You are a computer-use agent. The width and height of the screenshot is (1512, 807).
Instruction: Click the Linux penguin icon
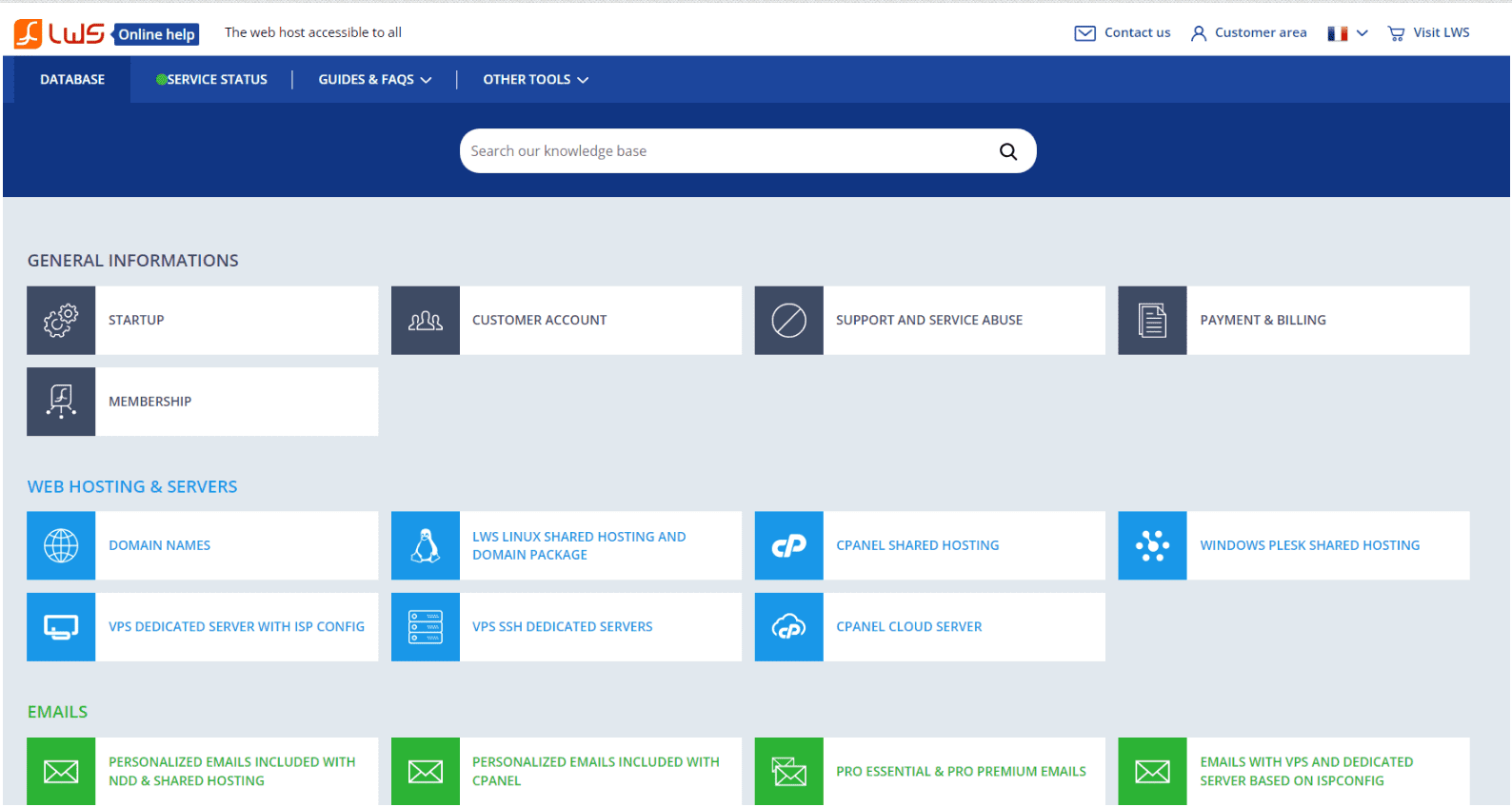[426, 546]
